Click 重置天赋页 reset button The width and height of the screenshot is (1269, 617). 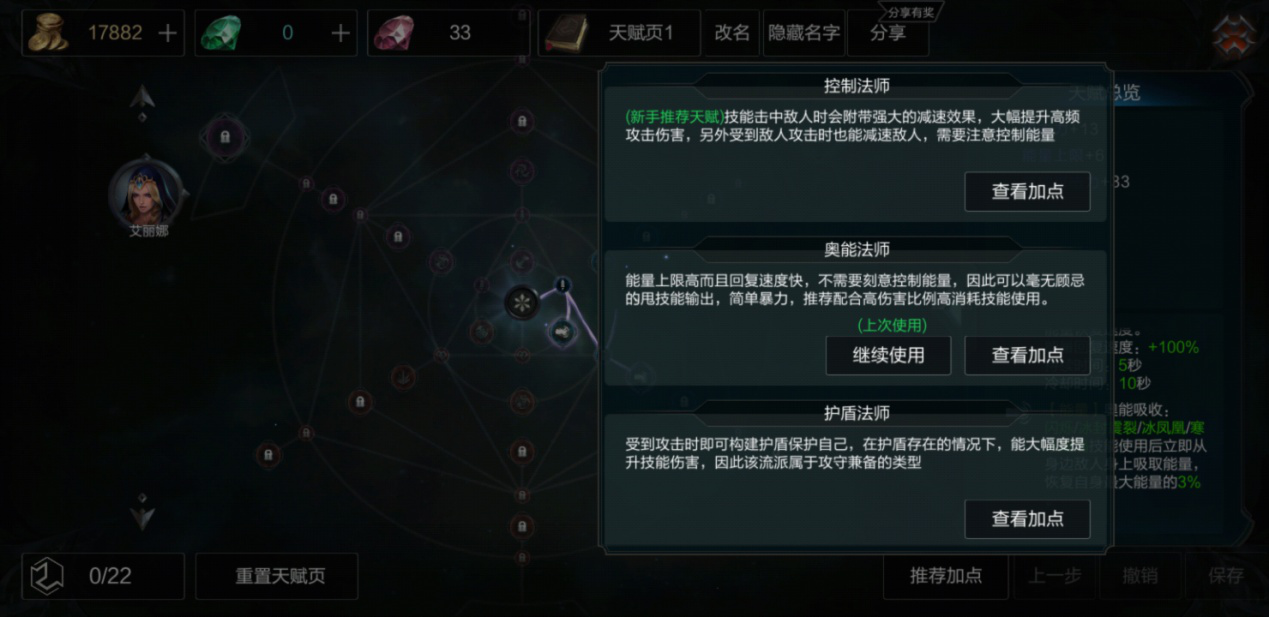277,576
